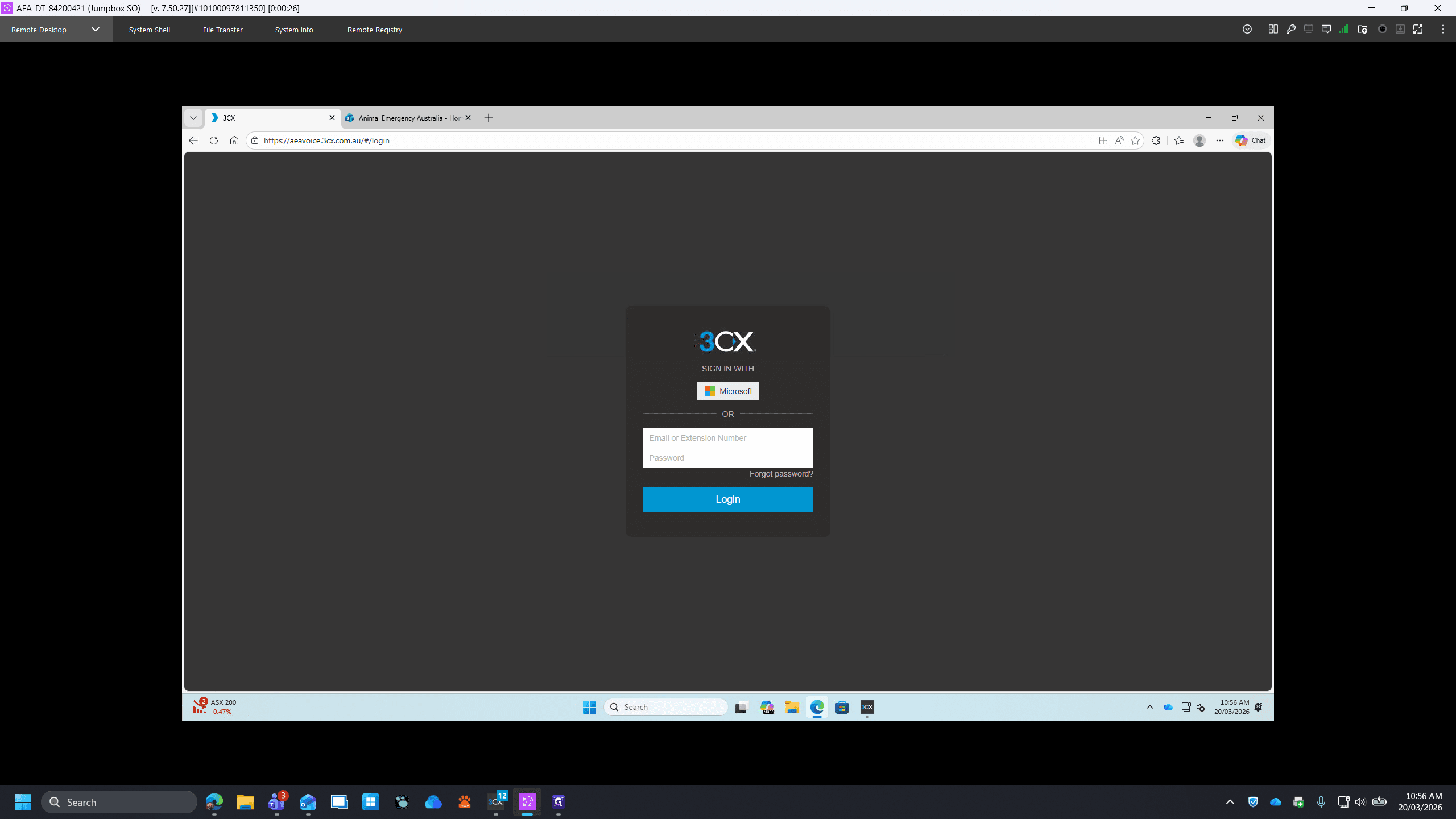This screenshot has height=819, width=1456.
Task: Refresh the 3CX login page
Action: click(x=214, y=140)
